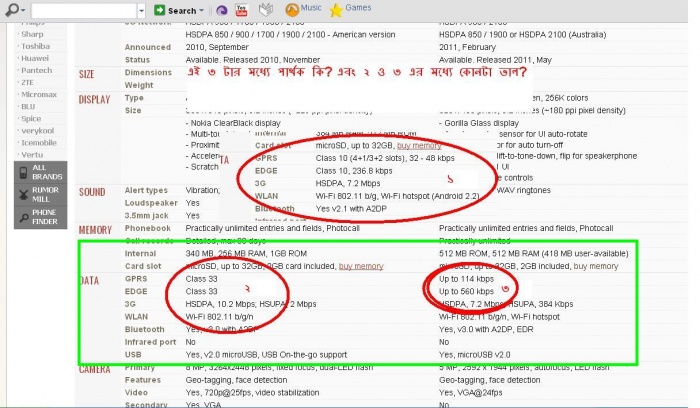This screenshot has width=700, height=408.
Task: Open 'buy memory' link after 2GB card included
Action: click(x=361, y=266)
